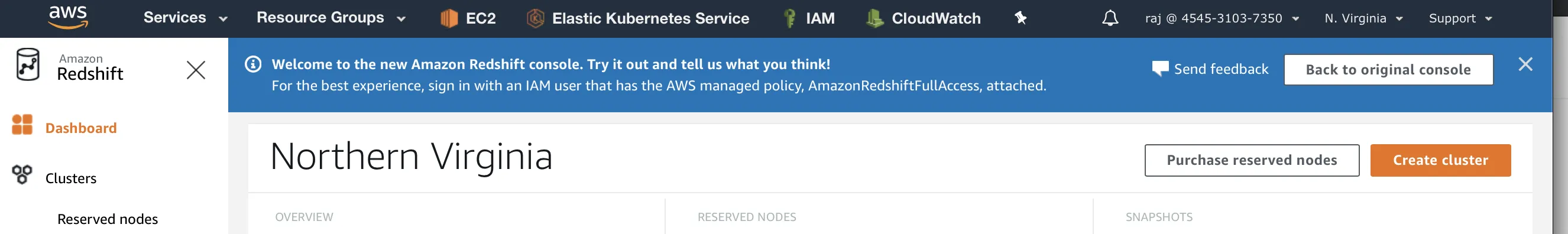The image size is (1568, 234).
Task: Click the AWS logo home icon
Action: [x=68, y=18]
